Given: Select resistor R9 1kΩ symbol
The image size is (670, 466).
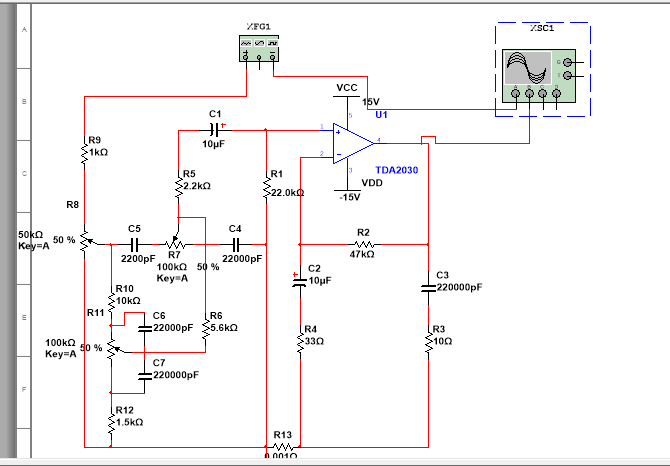Looking at the screenshot, I should pyautogui.click(x=85, y=154).
